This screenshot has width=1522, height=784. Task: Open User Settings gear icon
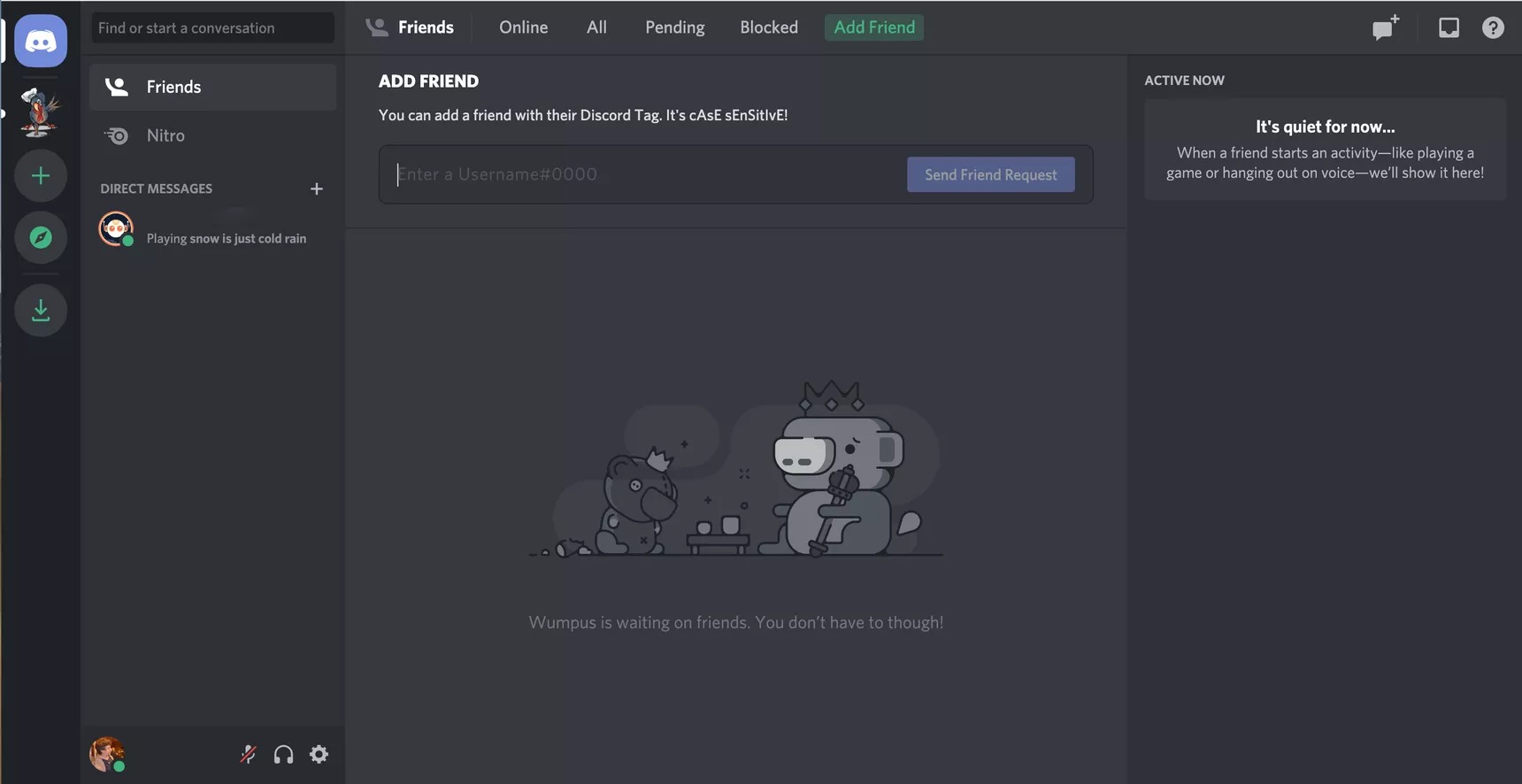tap(319, 754)
